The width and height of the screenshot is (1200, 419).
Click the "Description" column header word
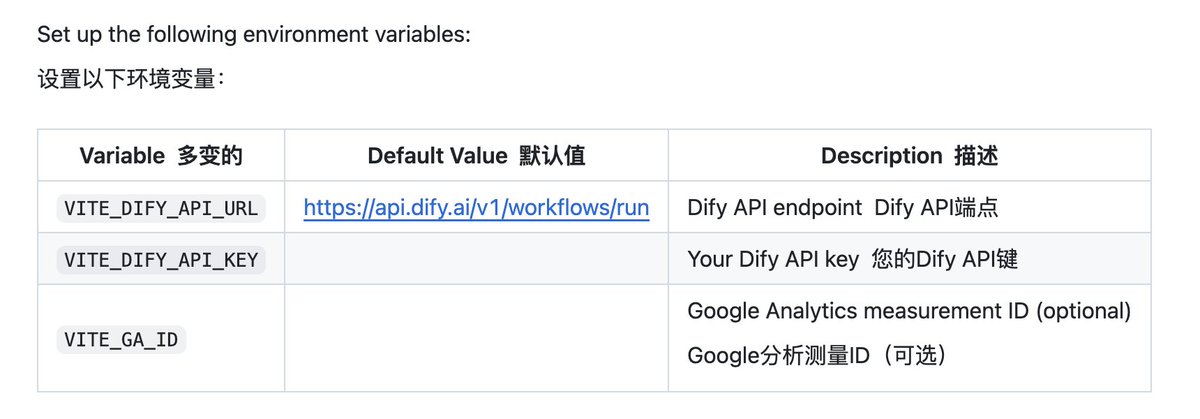[881, 156]
